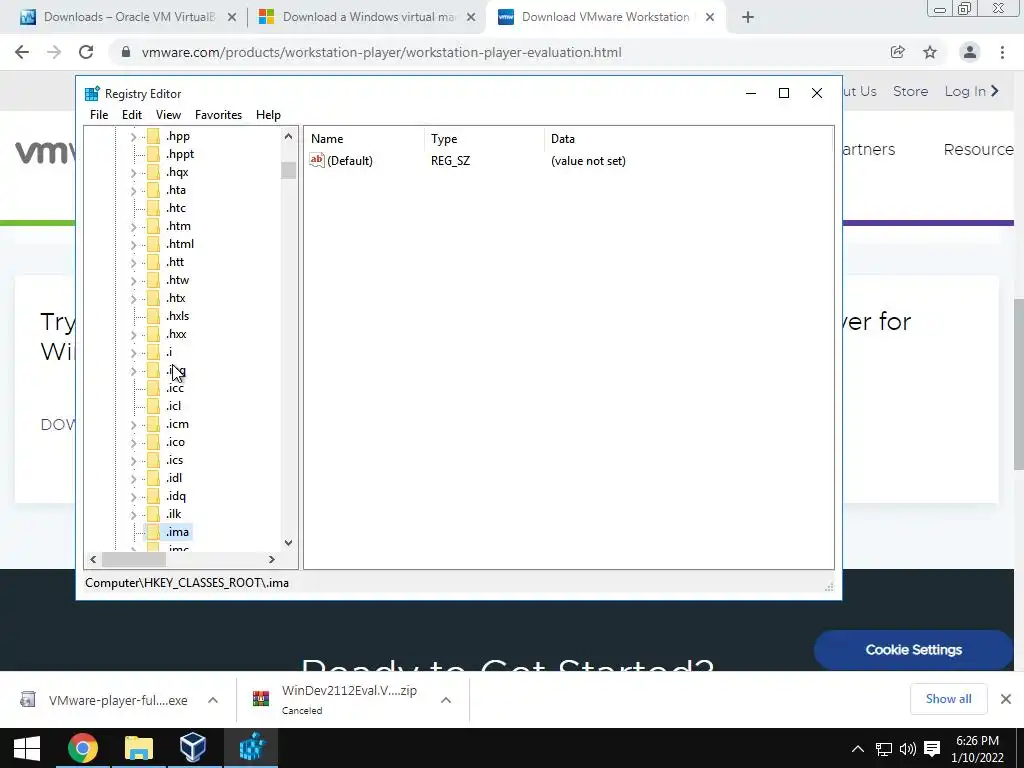
Task: Open Chrome profile avatar
Action: tap(970, 52)
